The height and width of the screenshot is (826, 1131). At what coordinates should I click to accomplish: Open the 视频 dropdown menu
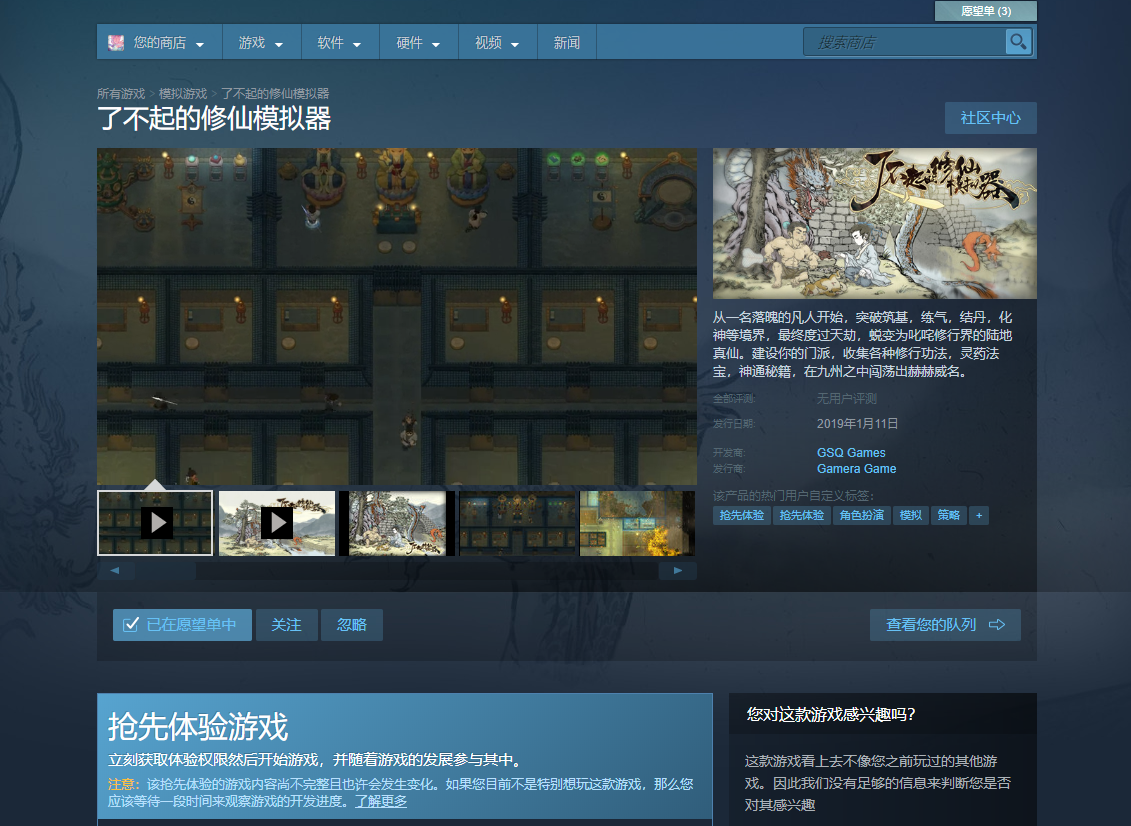click(497, 43)
